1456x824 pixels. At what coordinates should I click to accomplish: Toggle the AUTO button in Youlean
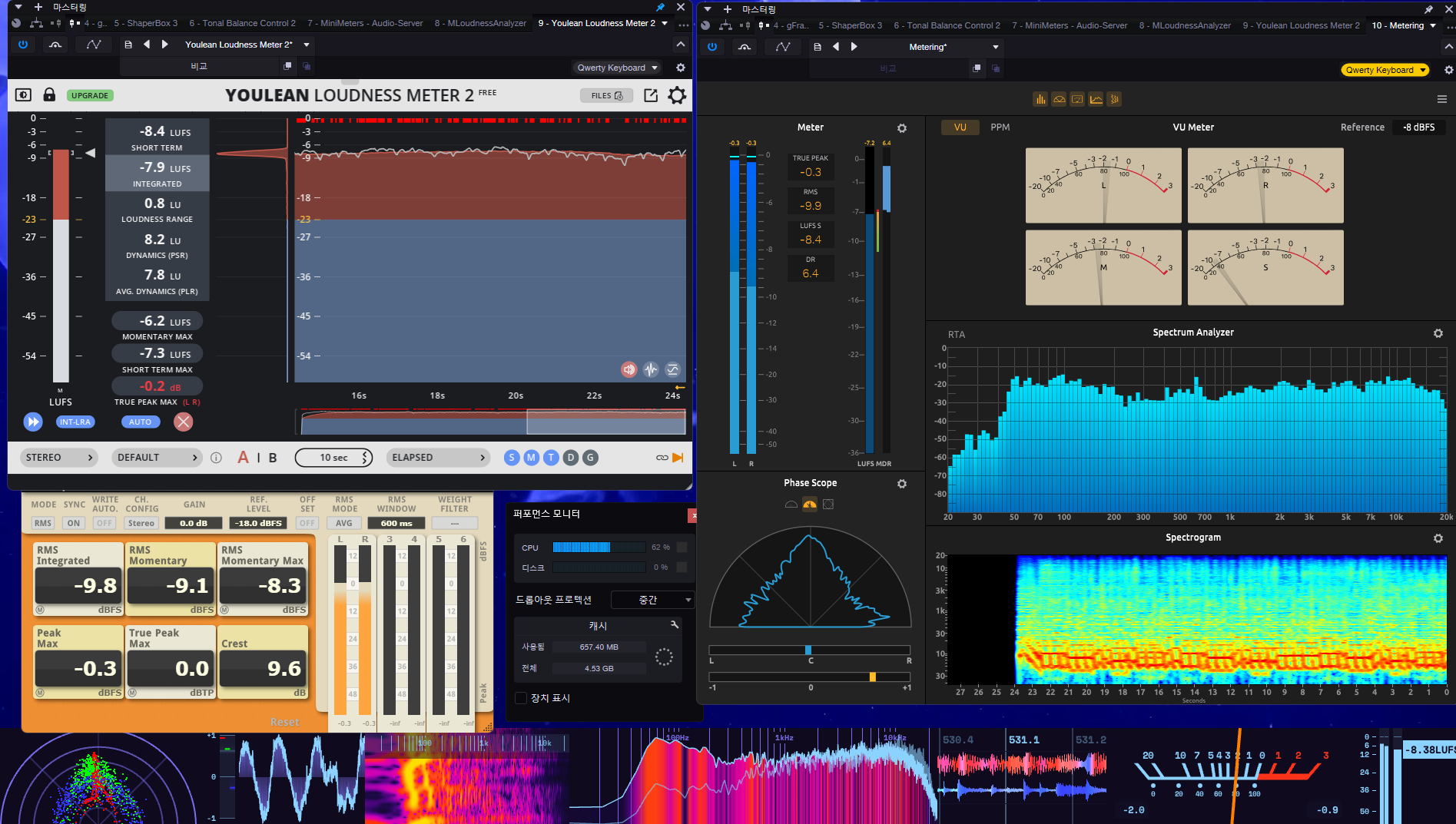(140, 422)
